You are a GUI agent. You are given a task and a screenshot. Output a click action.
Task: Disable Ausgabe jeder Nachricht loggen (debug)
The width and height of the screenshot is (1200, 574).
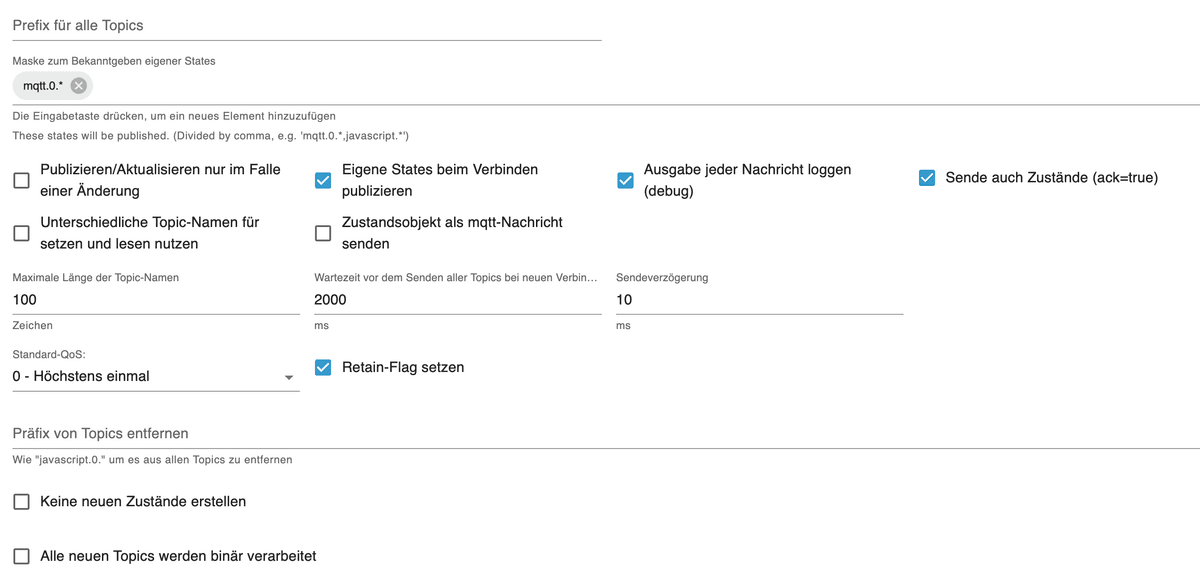coord(625,180)
